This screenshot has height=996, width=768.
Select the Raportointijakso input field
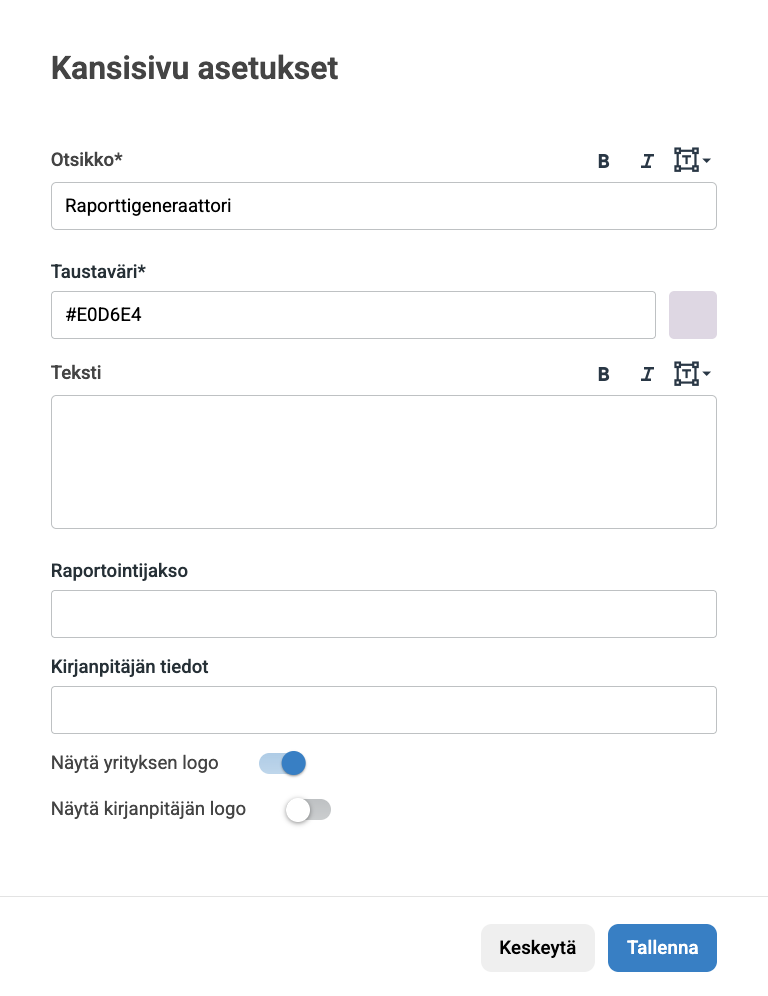pyautogui.click(x=383, y=614)
